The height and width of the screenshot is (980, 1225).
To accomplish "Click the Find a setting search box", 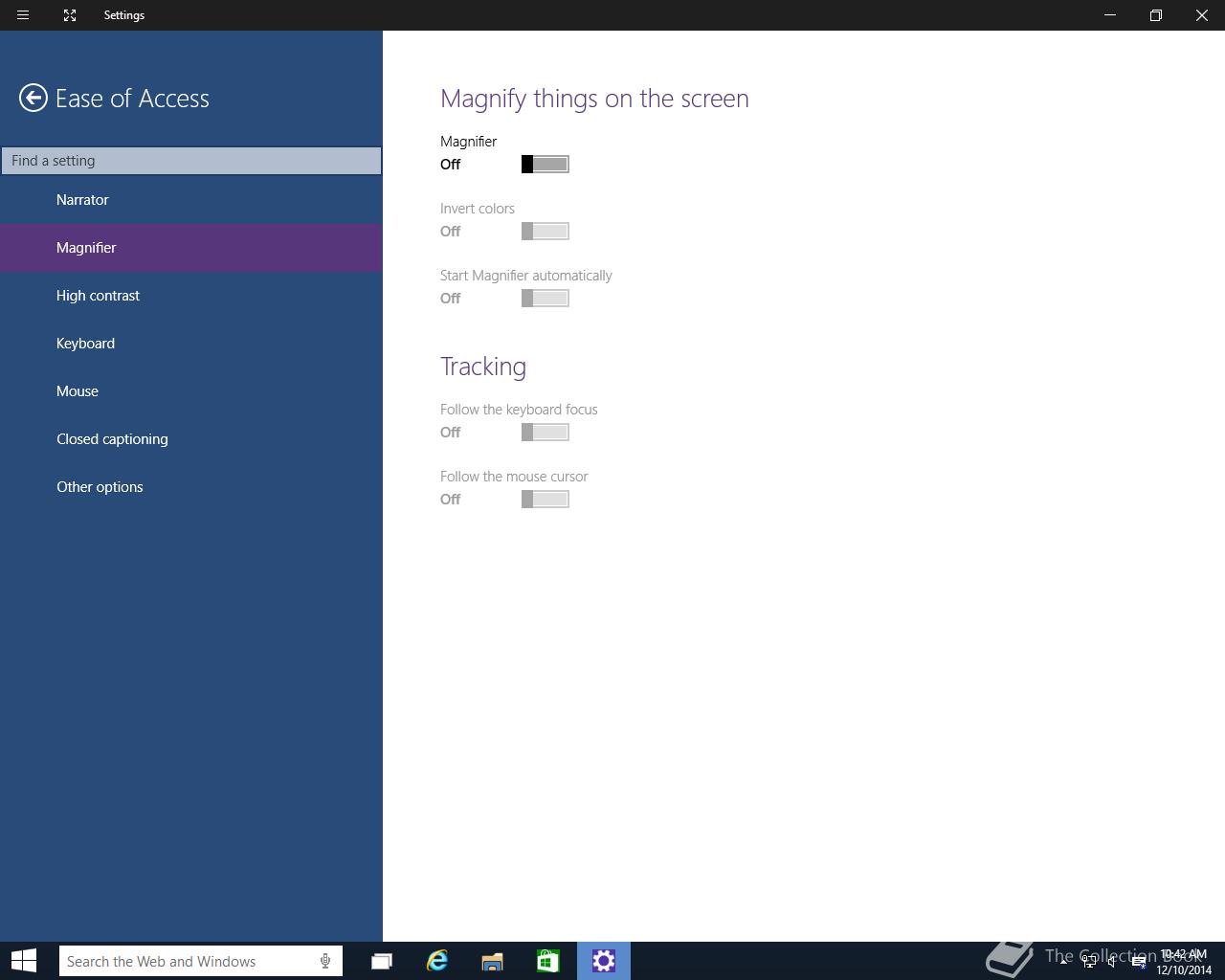I will pos(191,161).
